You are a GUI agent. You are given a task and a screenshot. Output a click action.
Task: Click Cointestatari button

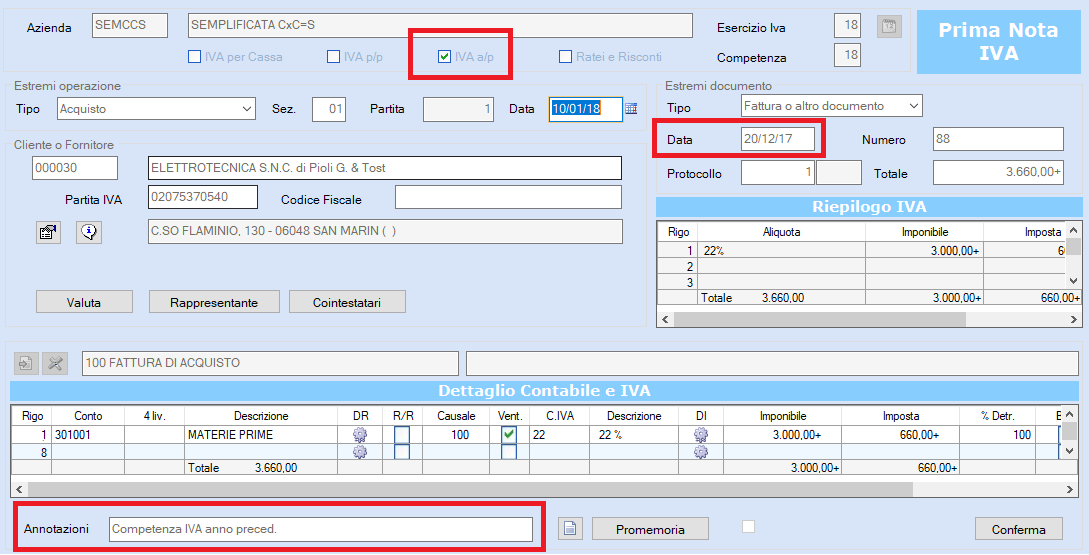tap(347, 302)
